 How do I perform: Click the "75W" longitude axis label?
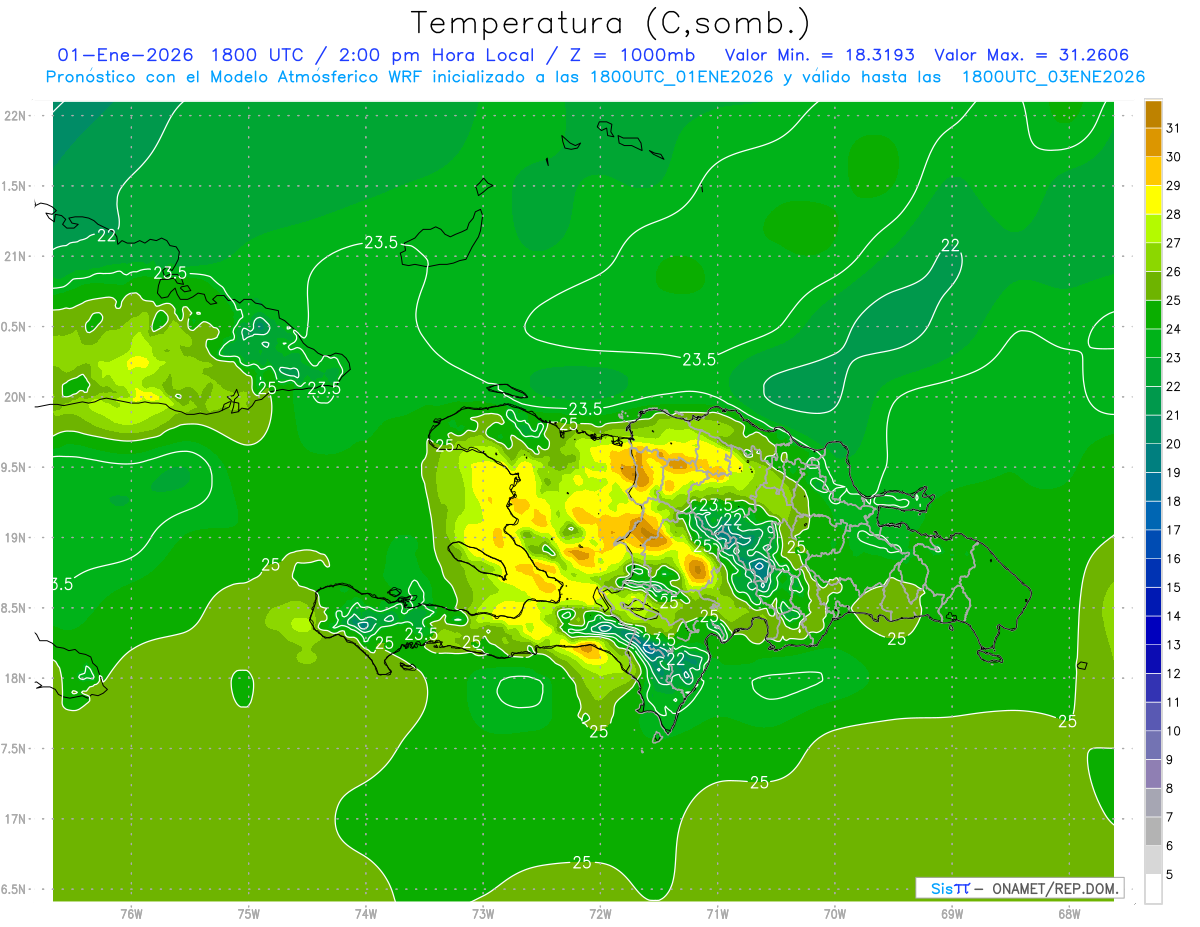coord(249,913)
